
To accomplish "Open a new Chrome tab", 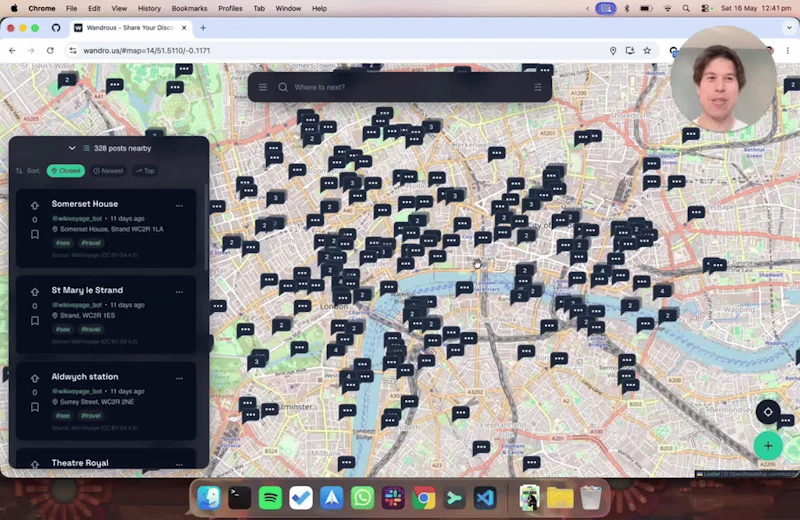I will tap(203, 28).
